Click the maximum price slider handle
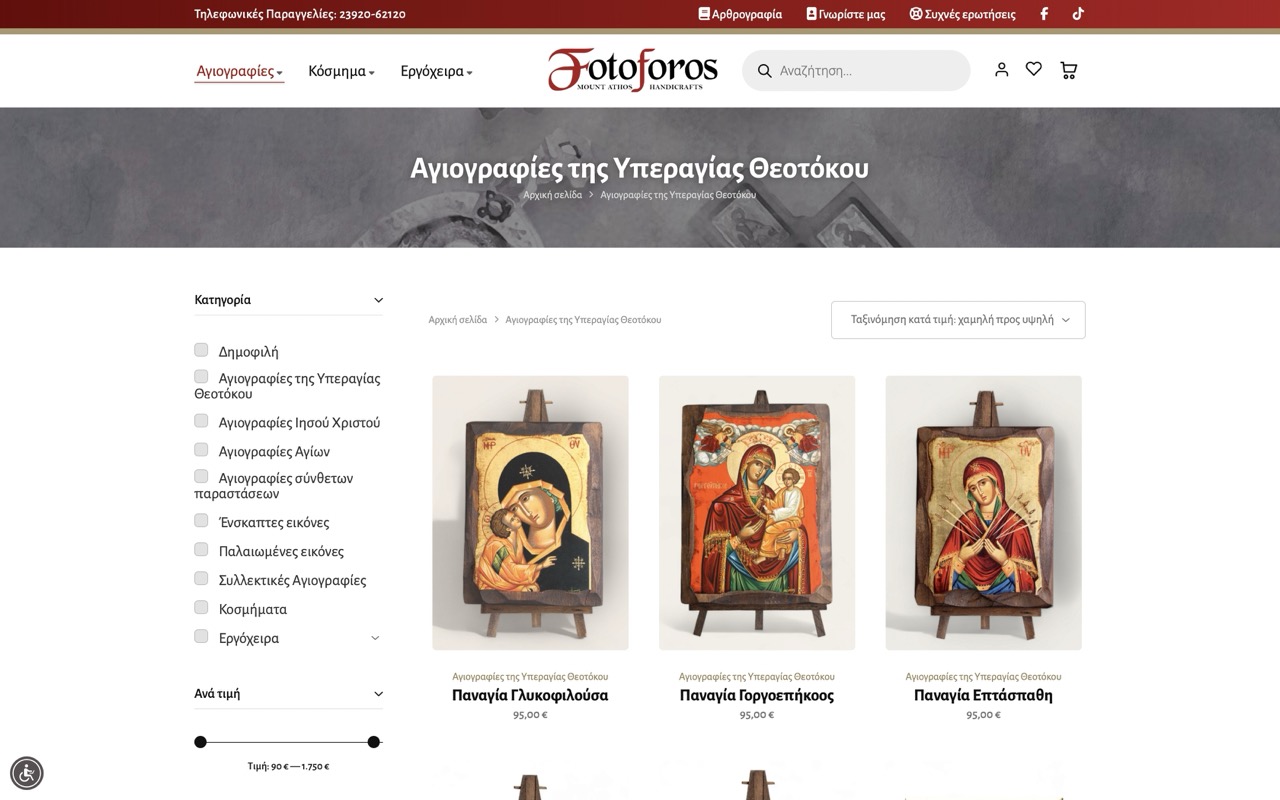 [x=373, y=742]
